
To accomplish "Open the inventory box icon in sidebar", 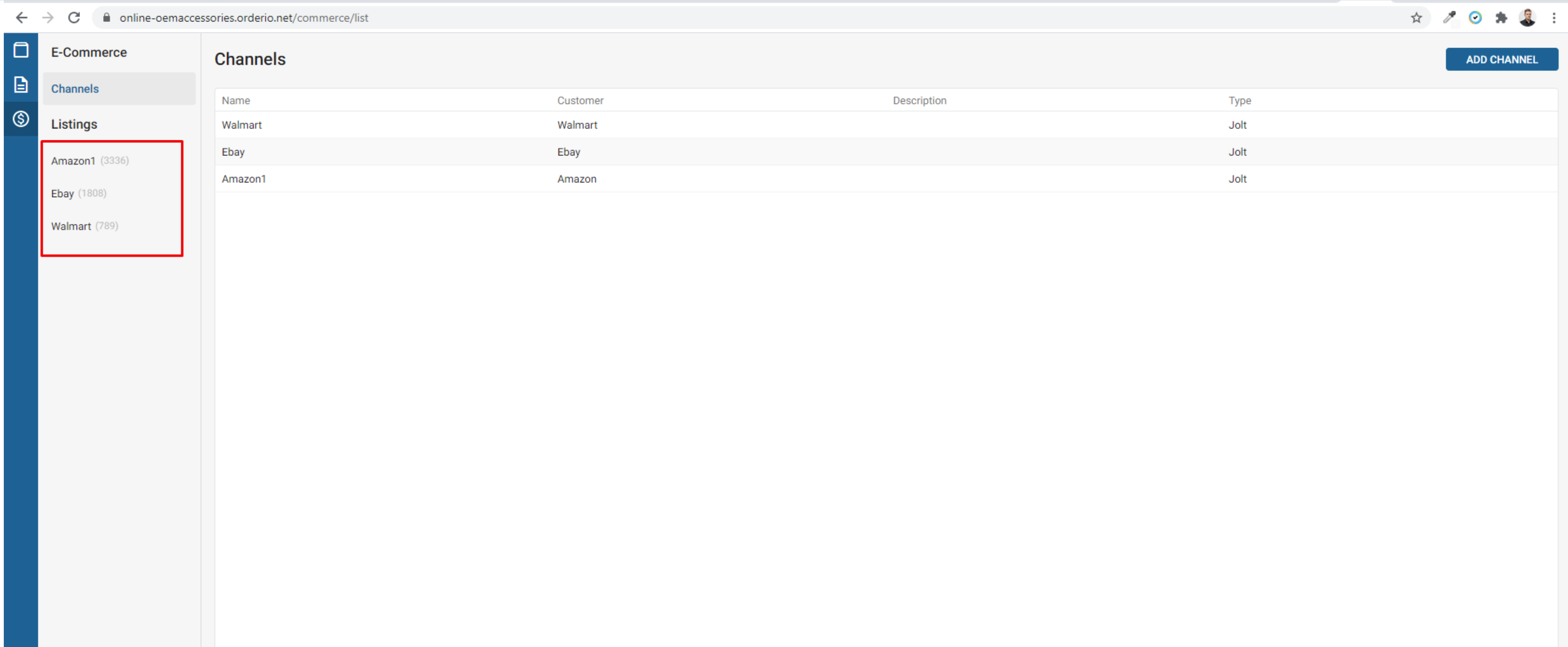I will point(21,50).
